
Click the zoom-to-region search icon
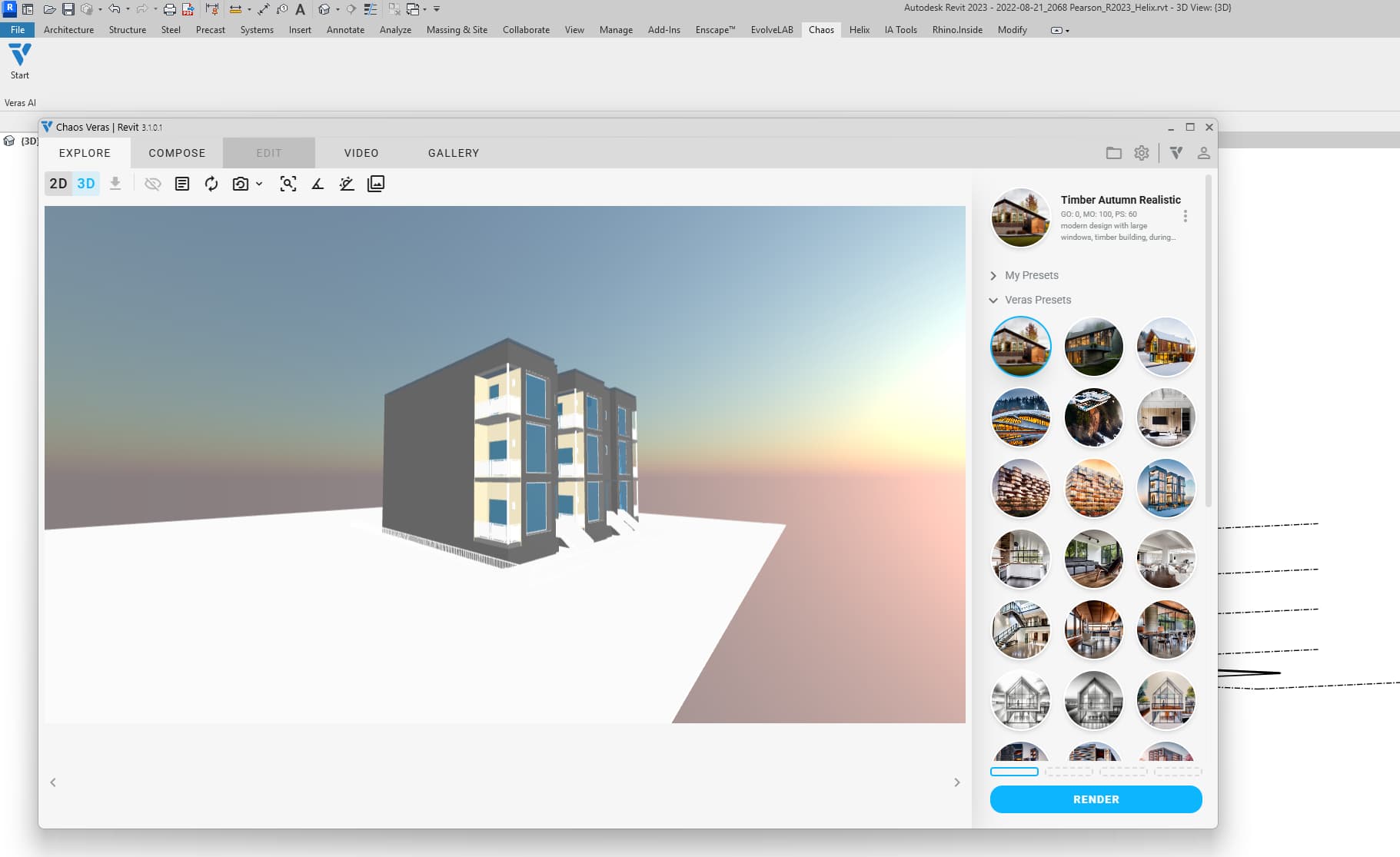[x=288, y=184]
